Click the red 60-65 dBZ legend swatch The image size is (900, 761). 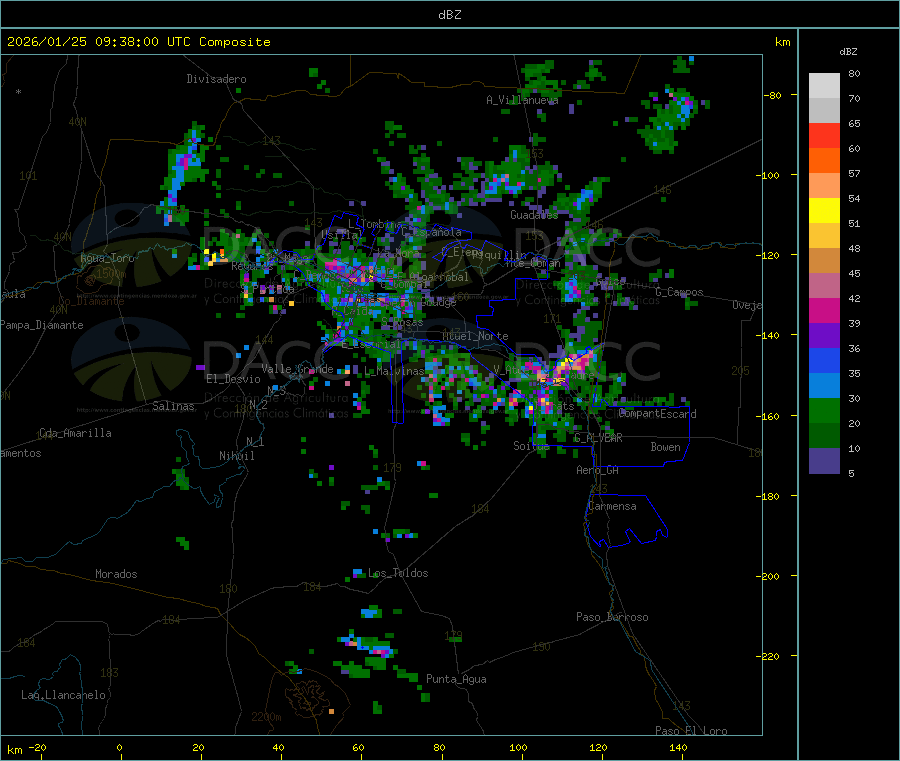[x=824, y=135]
